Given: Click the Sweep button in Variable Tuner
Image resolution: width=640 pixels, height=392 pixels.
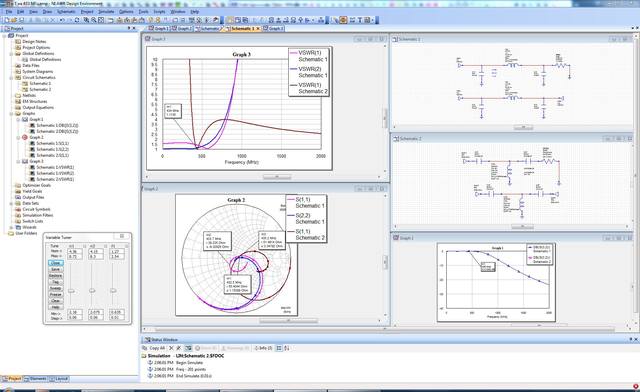Looking at the screenshot, I should pos(56,288).
